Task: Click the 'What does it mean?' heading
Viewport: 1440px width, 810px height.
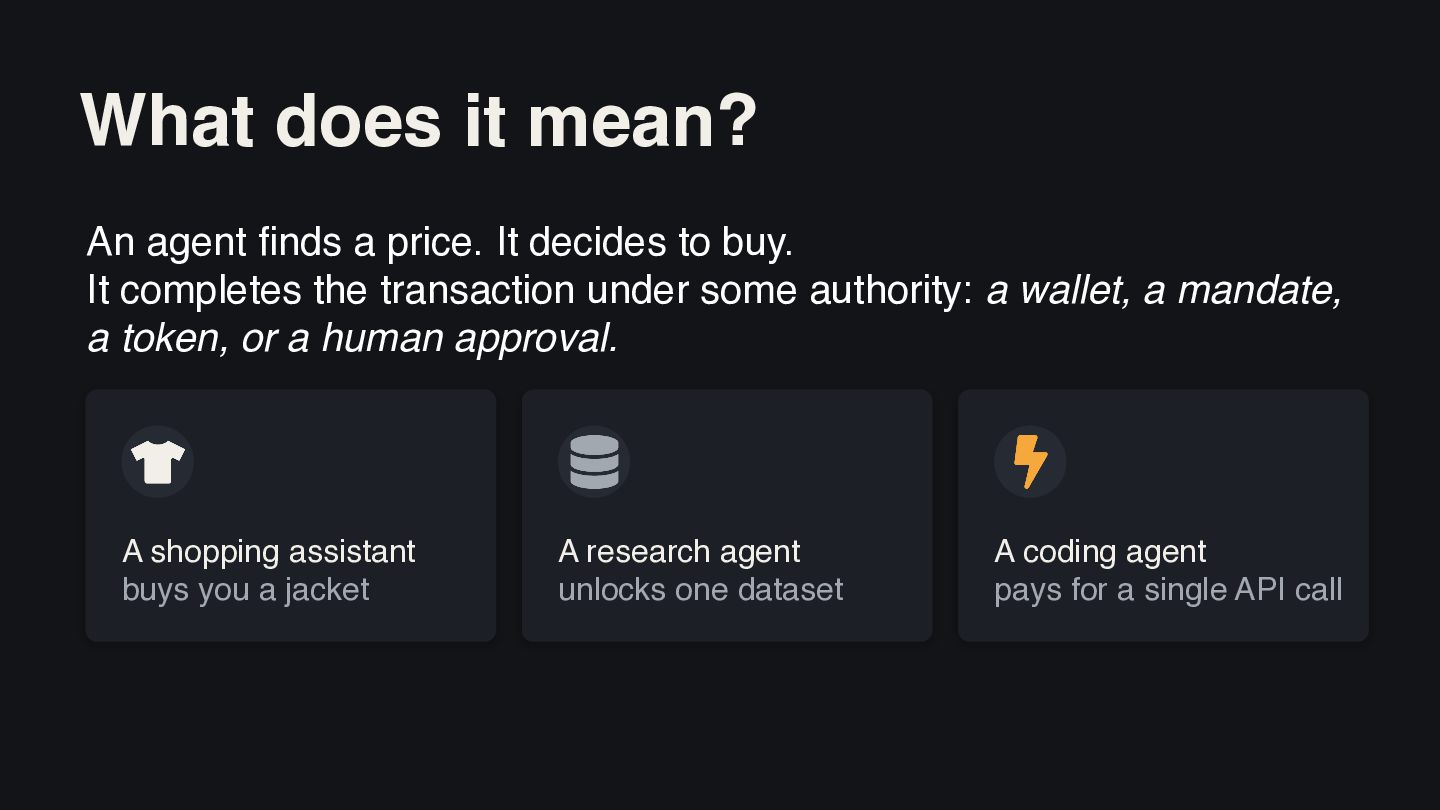Action: coord(419,121)
